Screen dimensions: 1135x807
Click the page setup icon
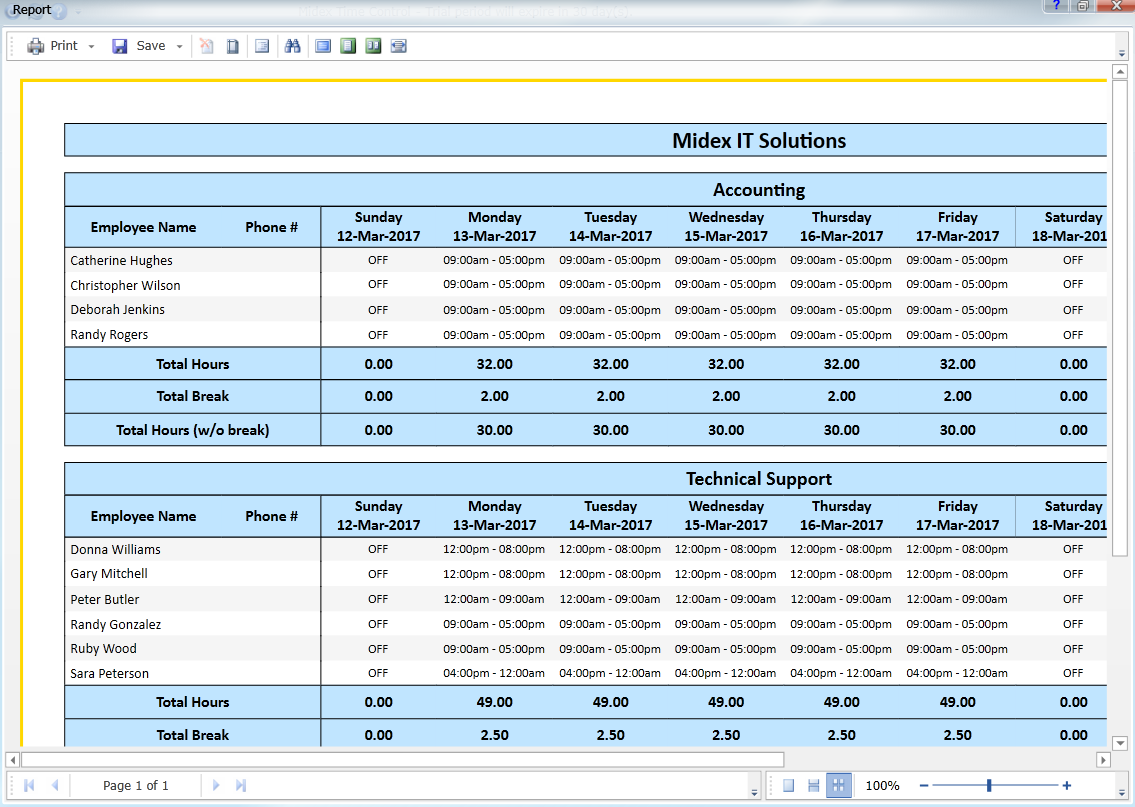tap(262, 45)
